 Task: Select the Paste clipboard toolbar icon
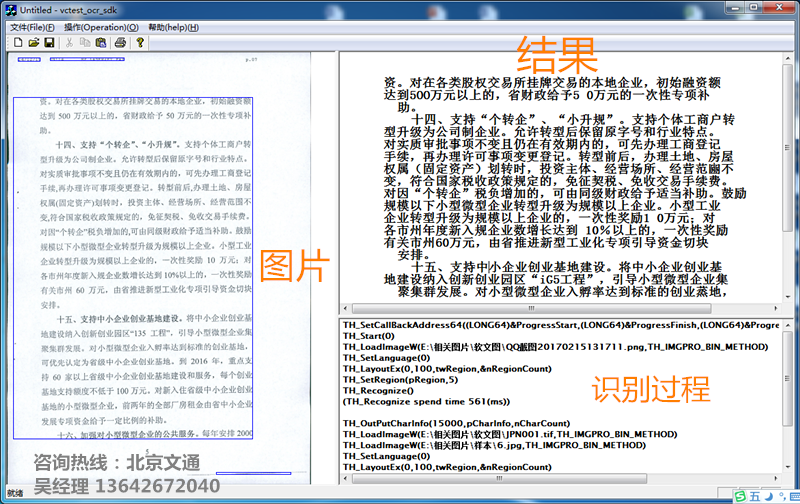101,42
